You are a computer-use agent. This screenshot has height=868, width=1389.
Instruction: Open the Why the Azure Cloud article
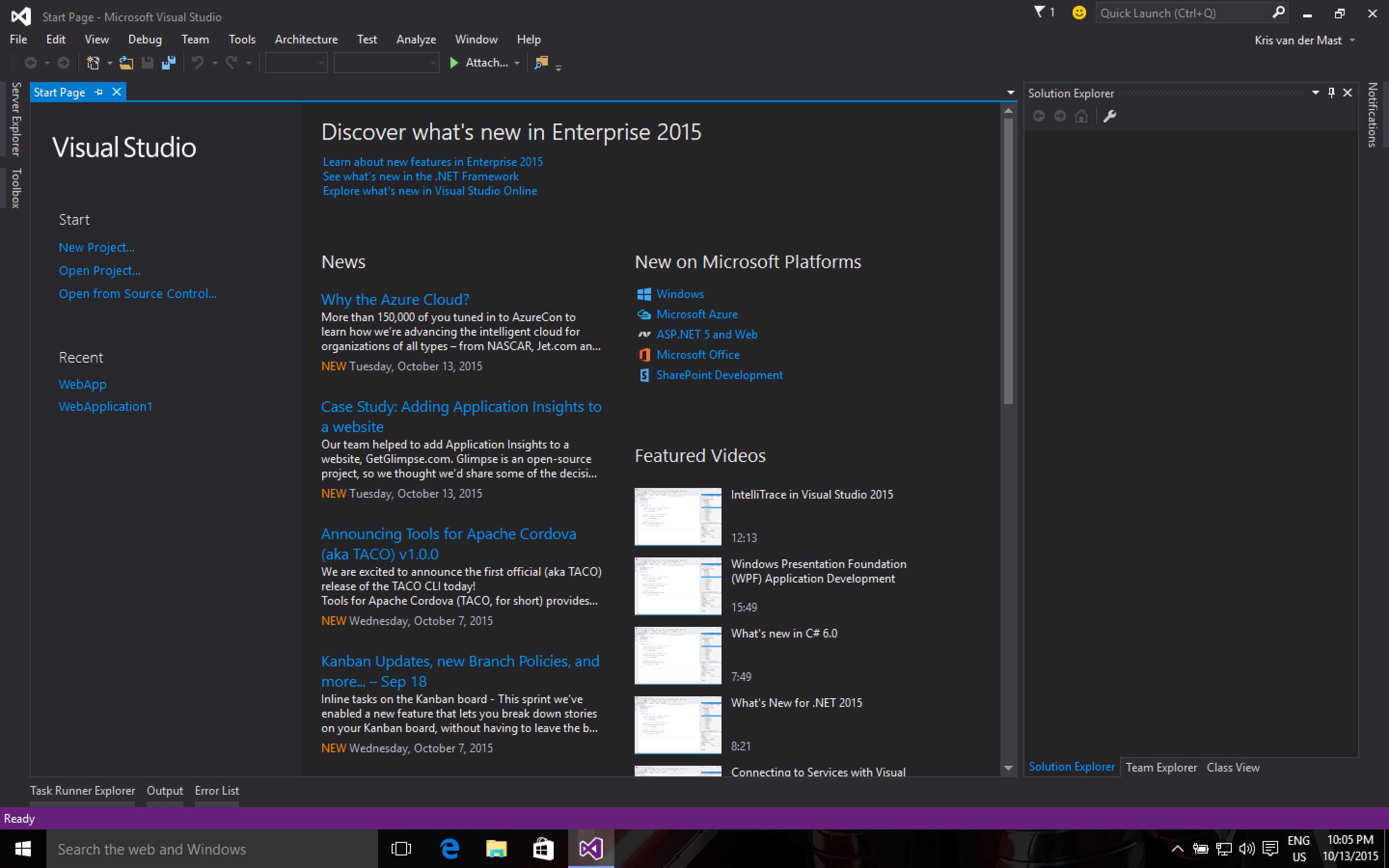[395, 299]
